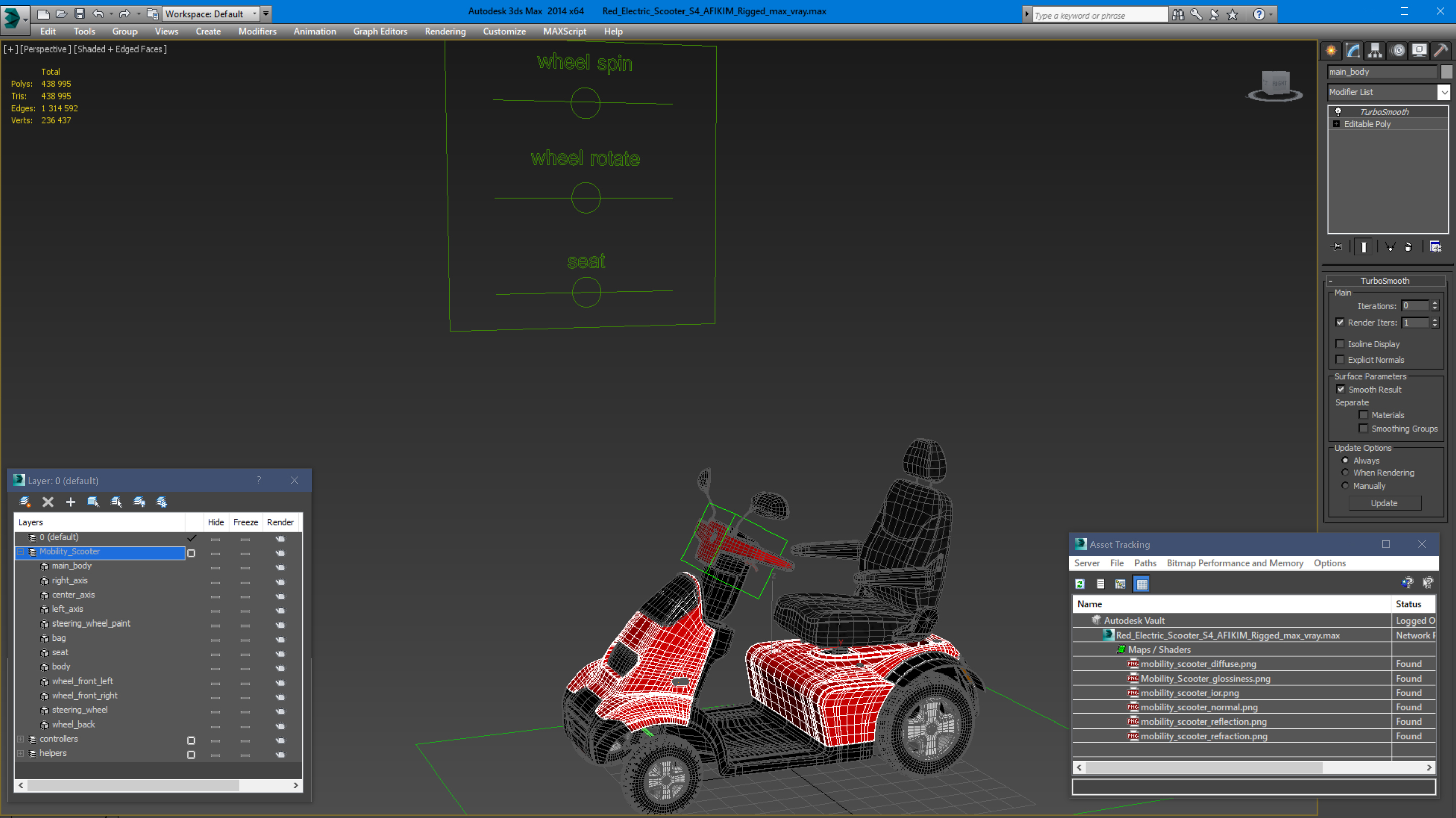Click the Update button in TurboSmooth
This screenshot has height=818, width=1456.
pyautogui.click(x=1384, y=503)
